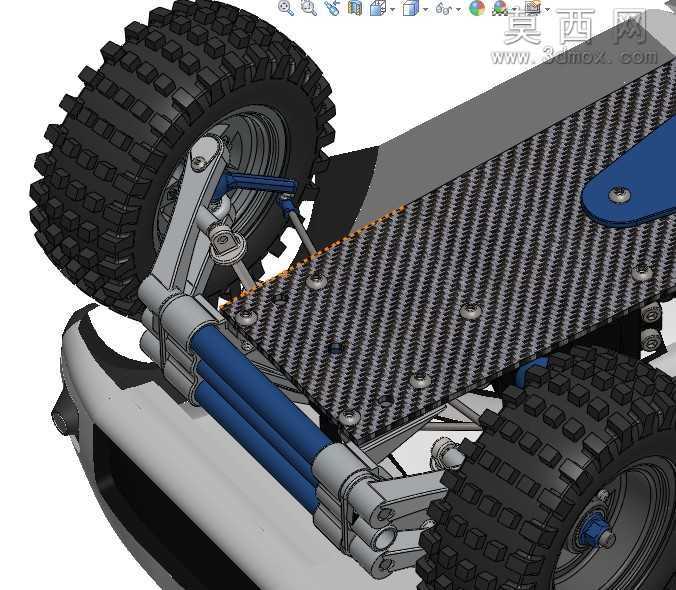Open the View Settings dropdown arrow
This screenshot has height=590, width=676.
[548, 9]
